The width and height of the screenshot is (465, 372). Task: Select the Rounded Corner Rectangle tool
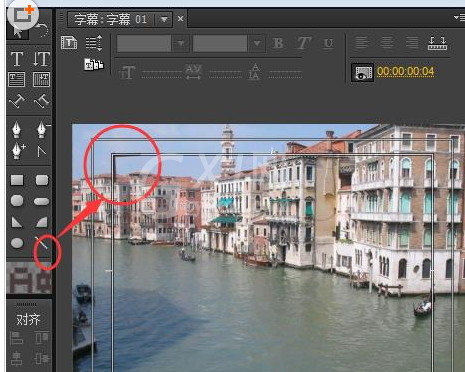click(x=42, y=180)
